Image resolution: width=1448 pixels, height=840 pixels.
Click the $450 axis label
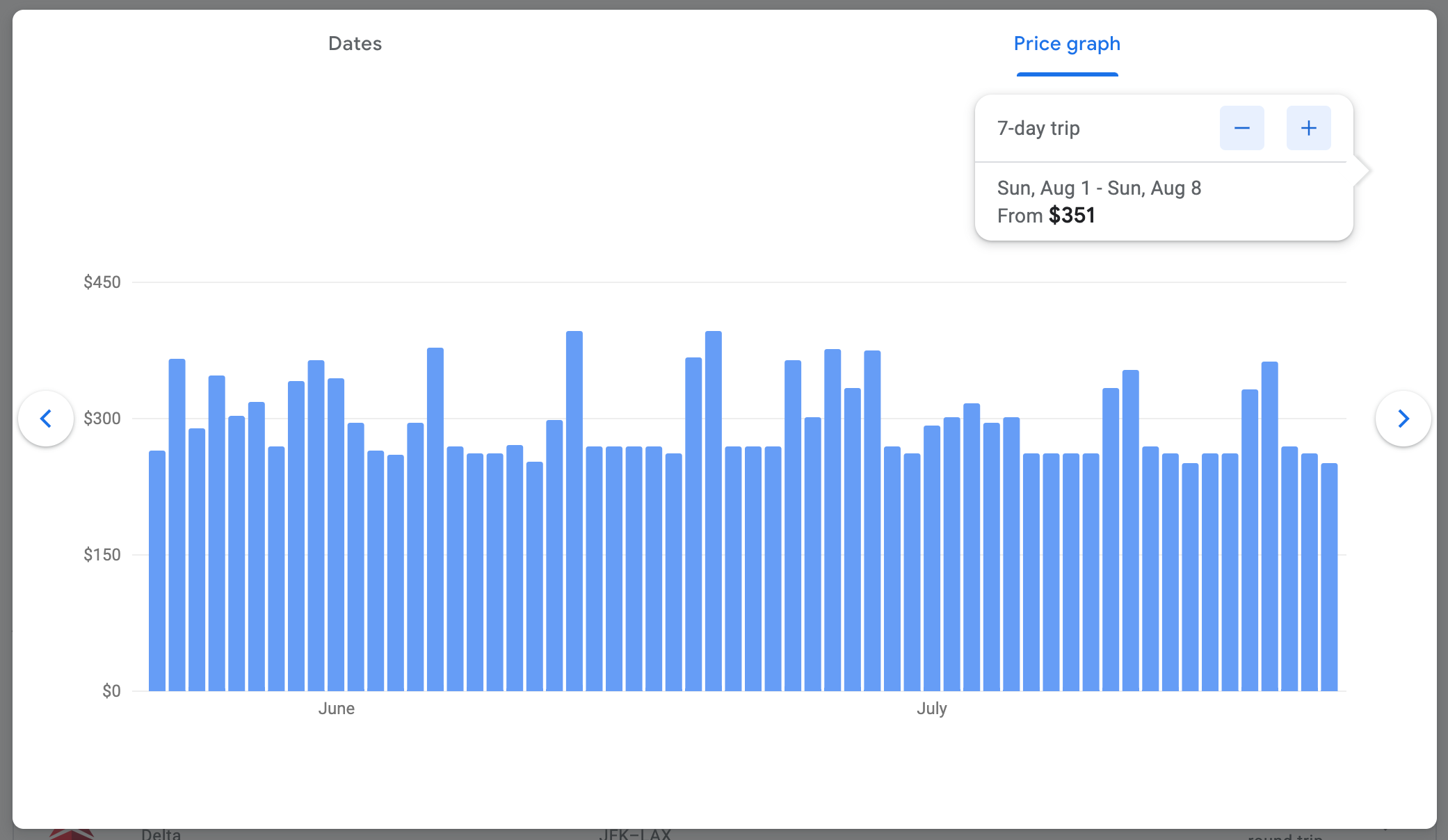(x=102, y=282)
